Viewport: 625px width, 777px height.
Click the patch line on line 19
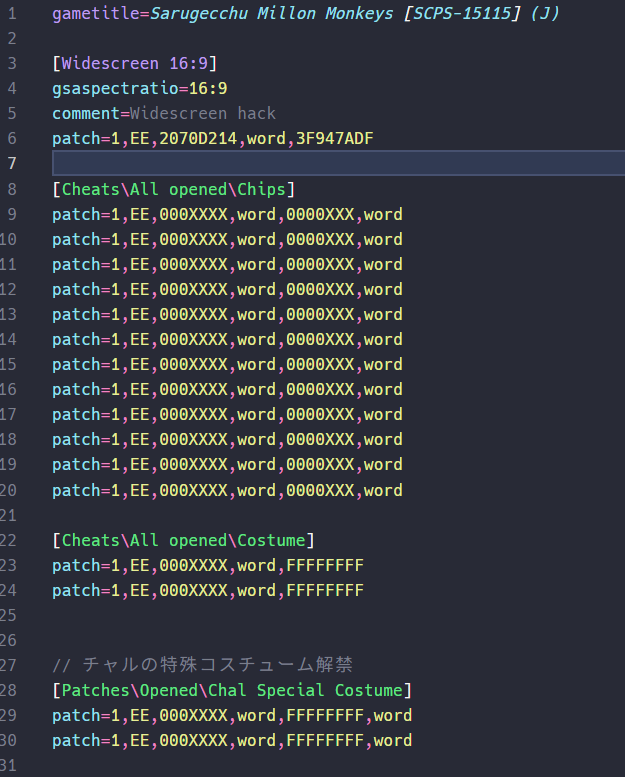(227, 465)
